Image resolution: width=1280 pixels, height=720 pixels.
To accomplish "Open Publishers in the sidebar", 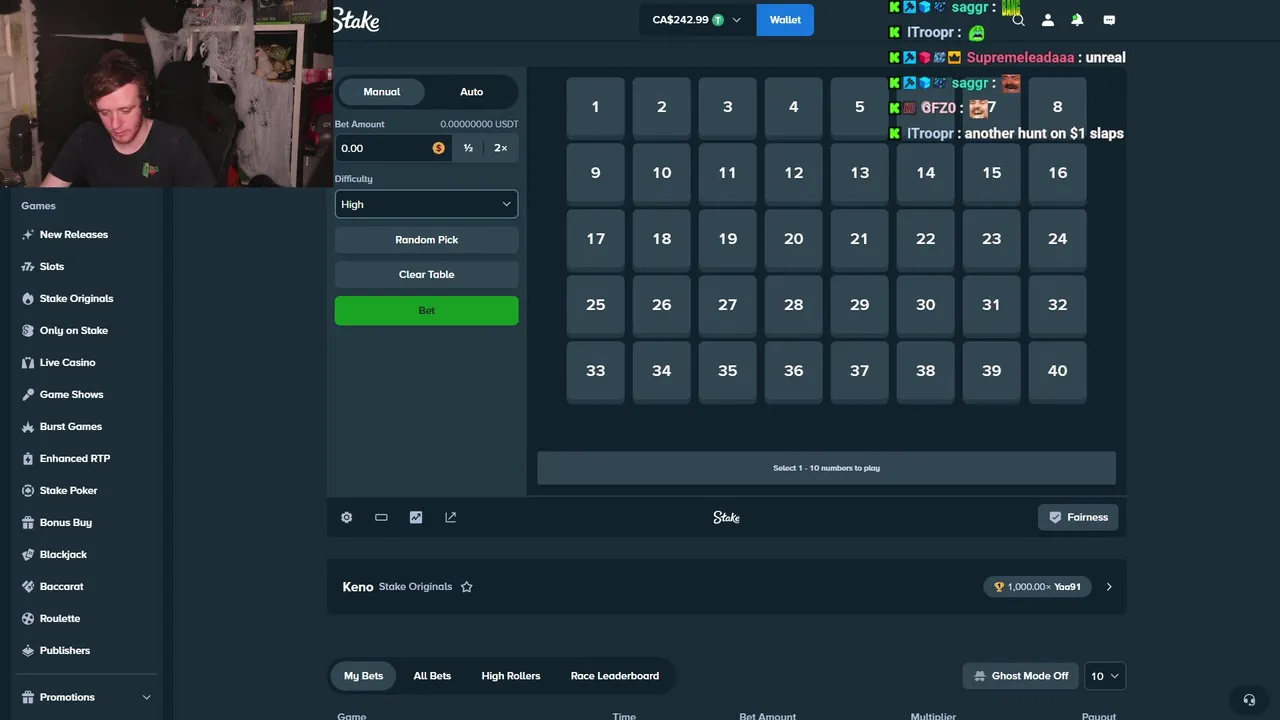I will [64, 650].
